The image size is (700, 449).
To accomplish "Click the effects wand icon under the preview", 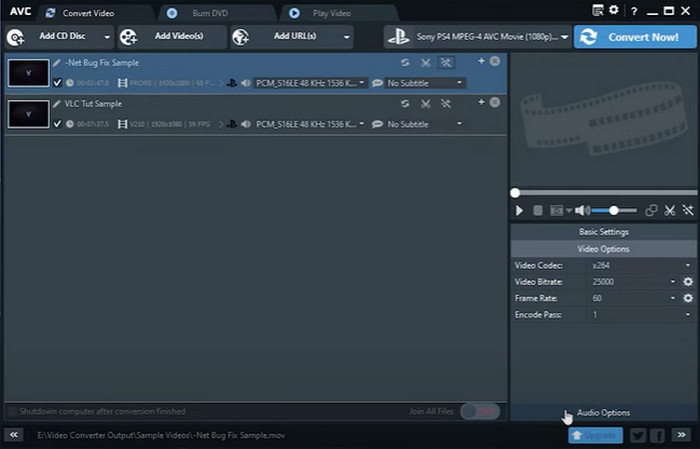I will (688, 210).
